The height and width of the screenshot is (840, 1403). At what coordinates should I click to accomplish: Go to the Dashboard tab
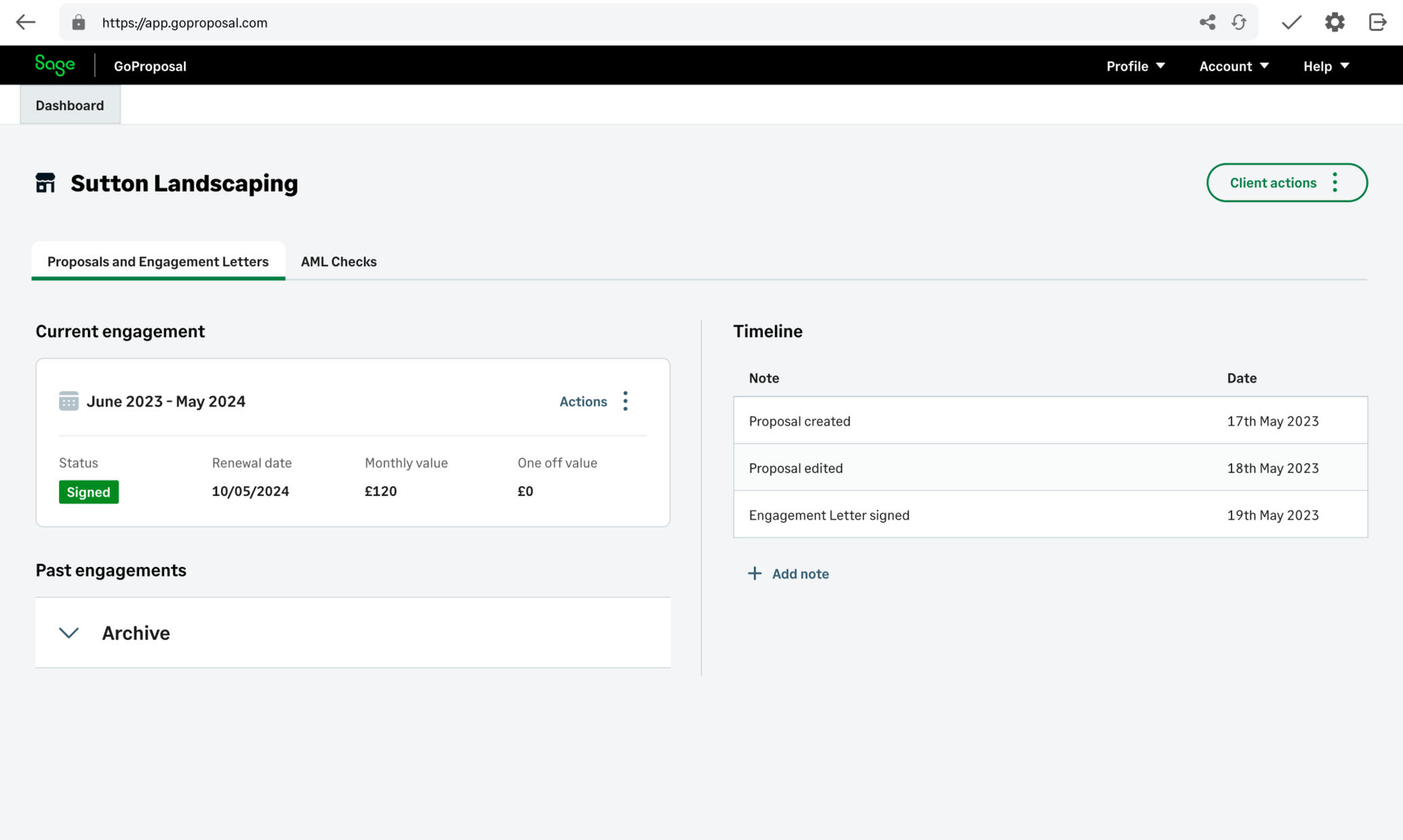pos(70,105)
